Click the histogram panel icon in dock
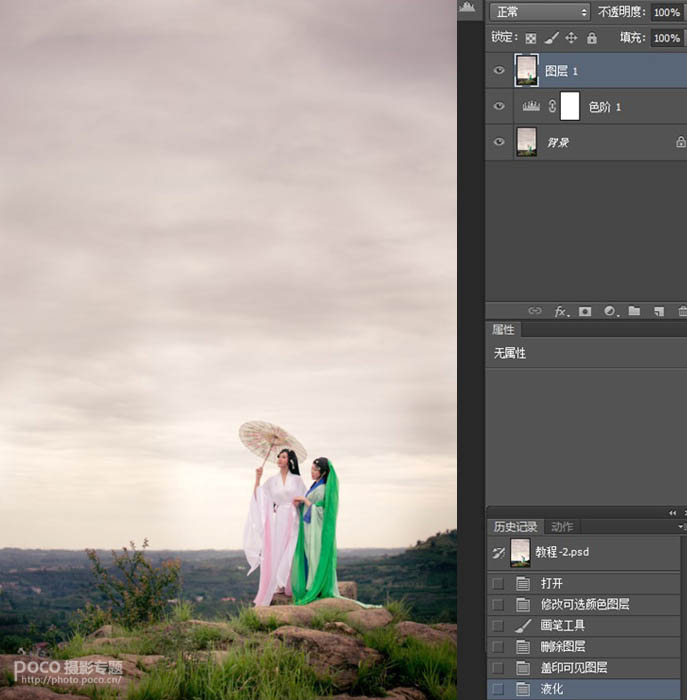Screen dimensions: 687x700 click(467, 6)
